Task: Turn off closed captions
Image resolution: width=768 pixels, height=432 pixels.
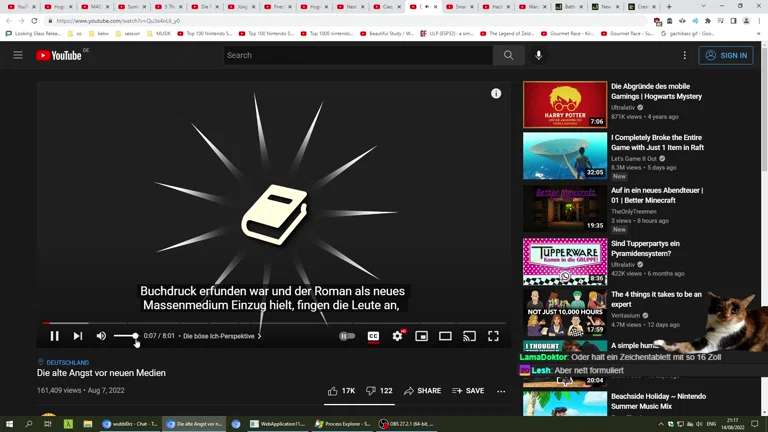Action: (x=373, y=337)
